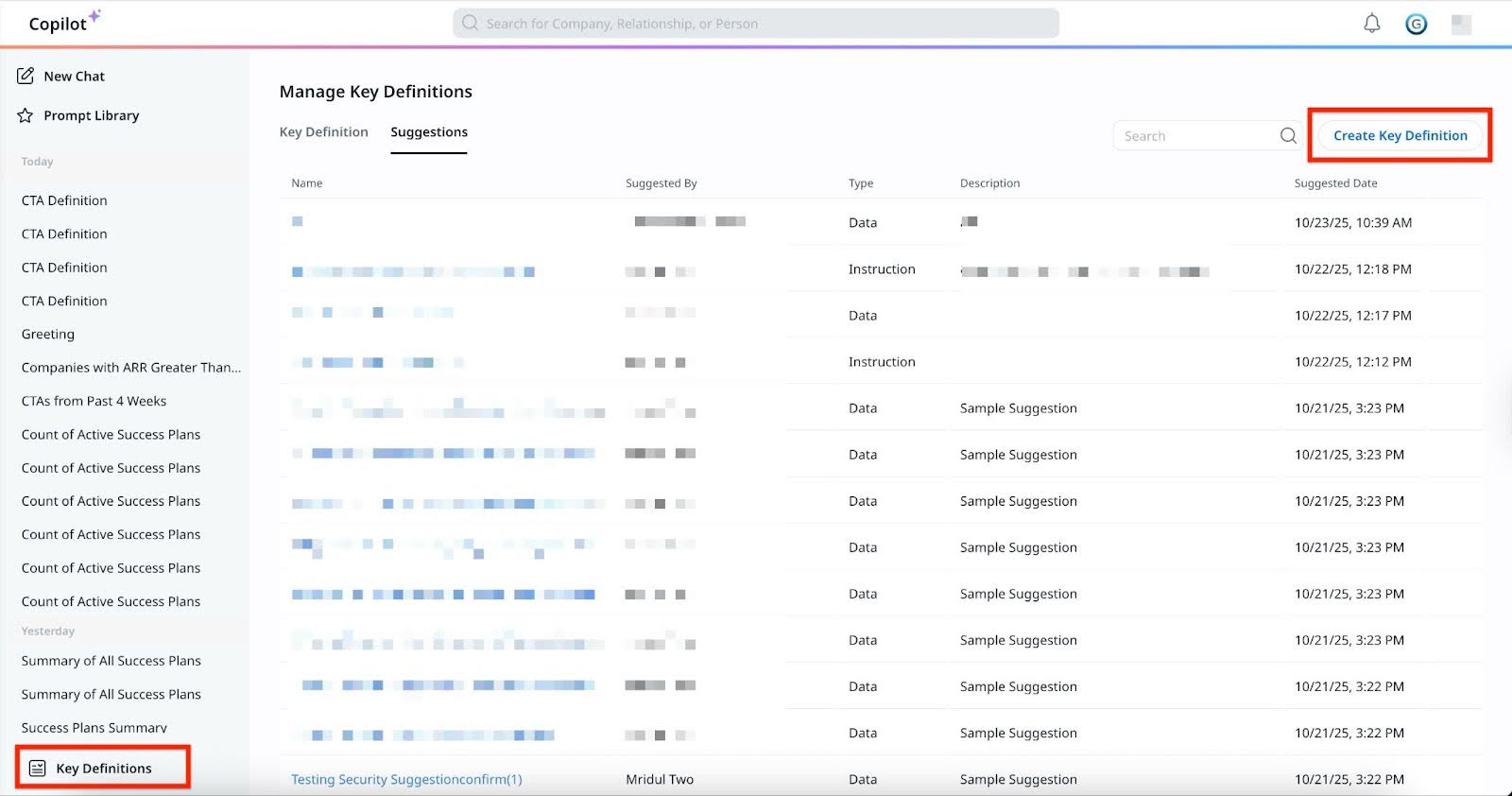Switch to the Key Definition tab
Viewport: 1512px width, 796px height.
[x=323, y=132]
